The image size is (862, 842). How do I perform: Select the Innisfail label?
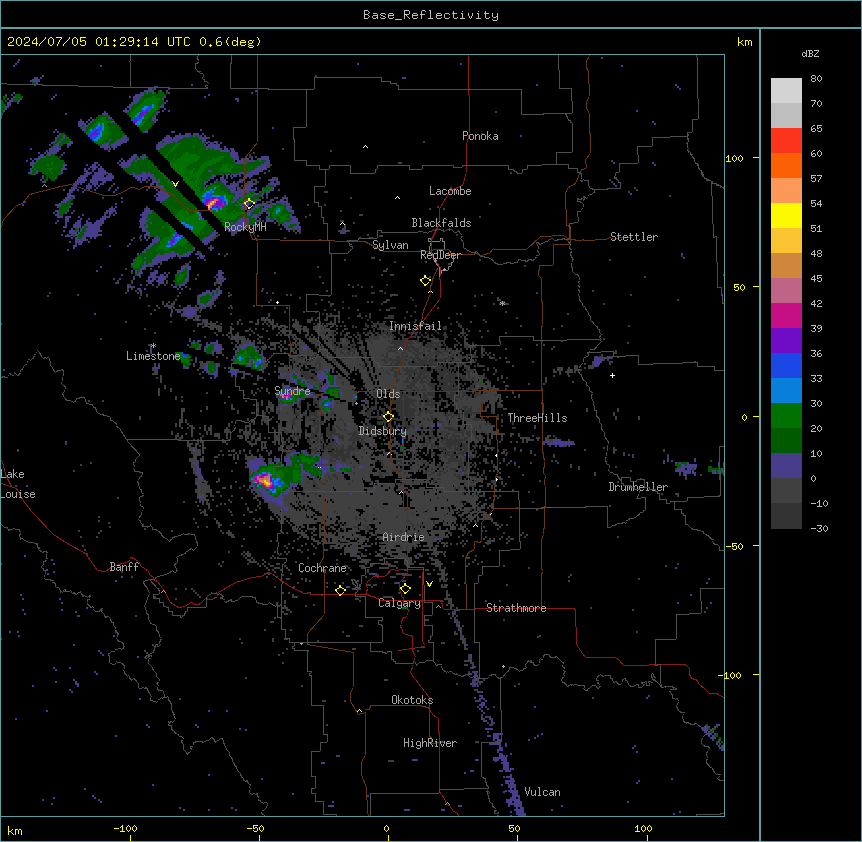click(415, 326)
